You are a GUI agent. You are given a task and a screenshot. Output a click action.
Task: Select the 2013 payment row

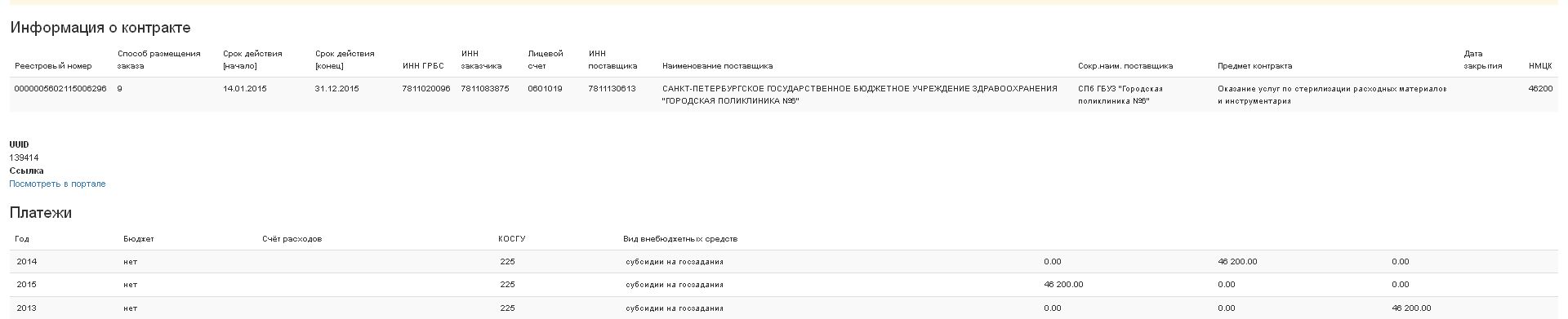tap(784, 308)
